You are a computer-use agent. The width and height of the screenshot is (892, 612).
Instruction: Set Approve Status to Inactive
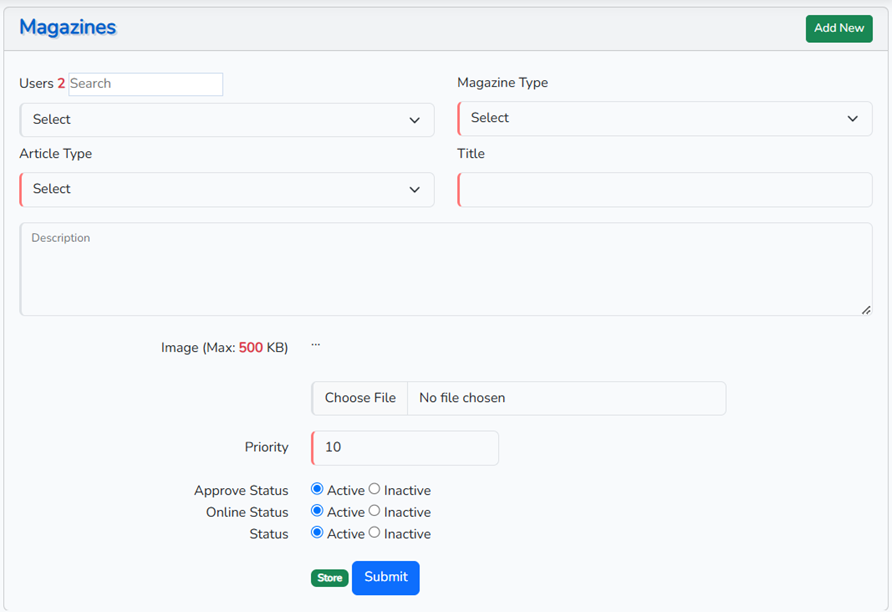point(374,490)
